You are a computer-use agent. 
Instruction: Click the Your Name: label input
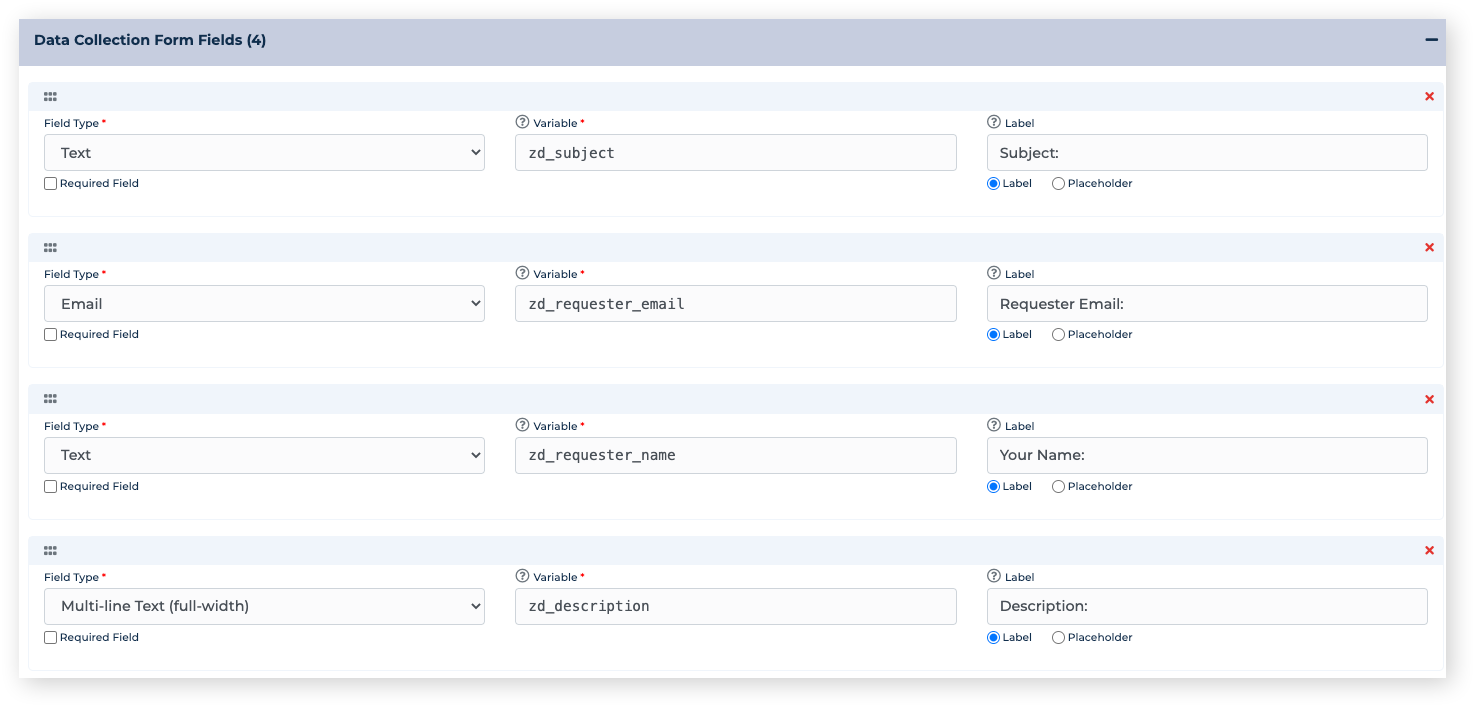[x=1207, y=455]
